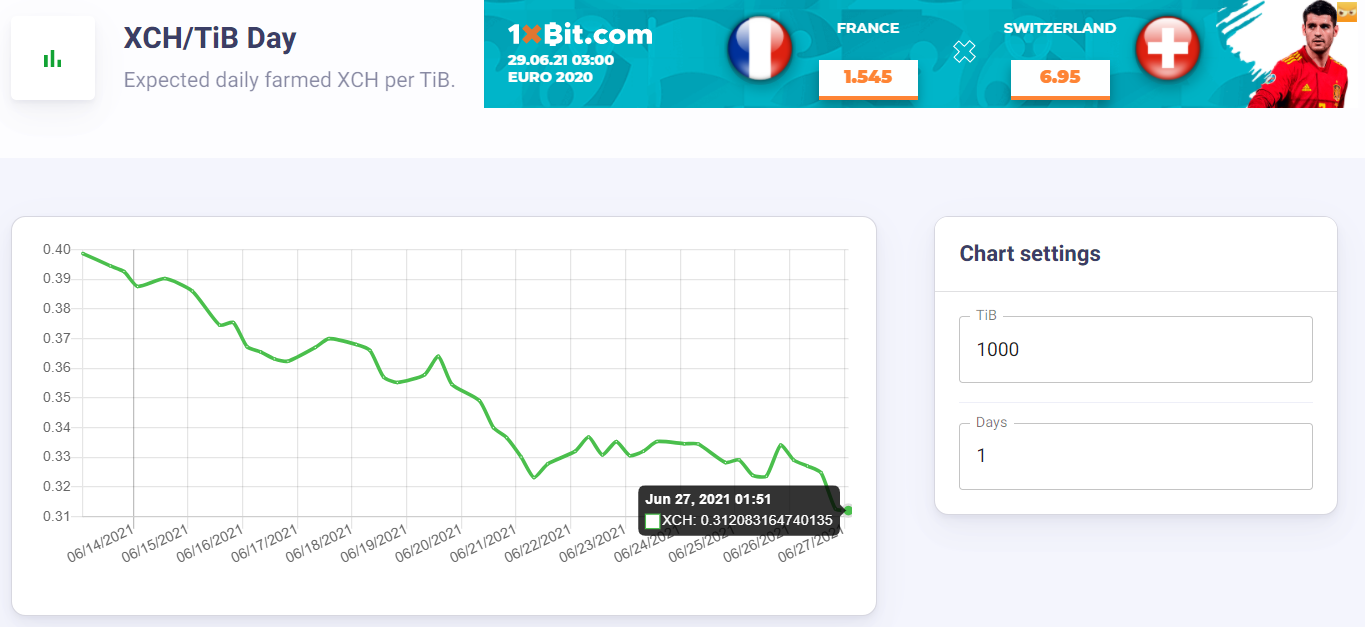Click the 1xBit.com logo
The height and width of the screenshot is (627, 1365).
580,35
